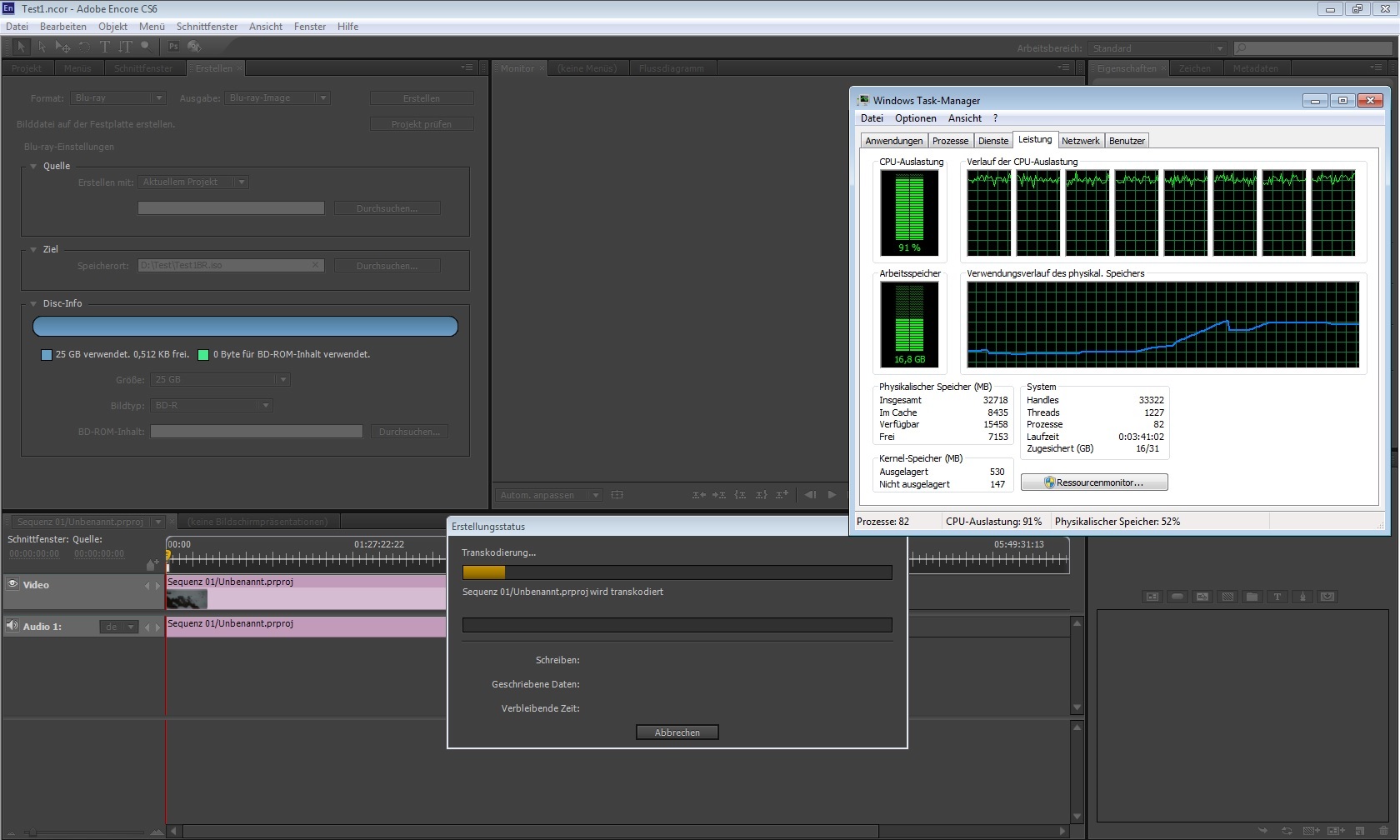Toggle buttons filter icon in Library
The height and width of the screenshot is (840, 1400).
(1177, 597)
